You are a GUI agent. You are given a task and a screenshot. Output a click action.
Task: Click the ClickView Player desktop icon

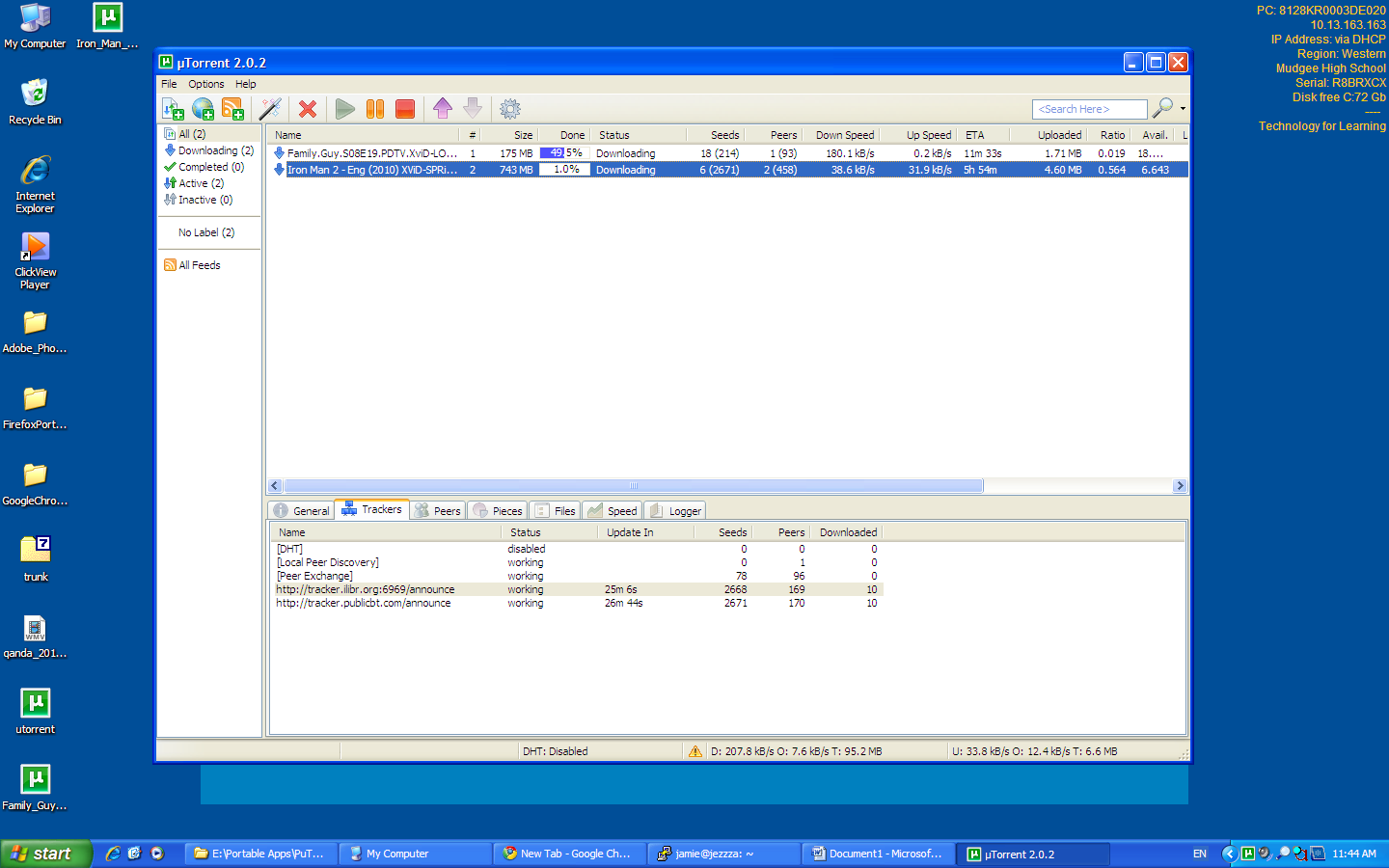35,261
